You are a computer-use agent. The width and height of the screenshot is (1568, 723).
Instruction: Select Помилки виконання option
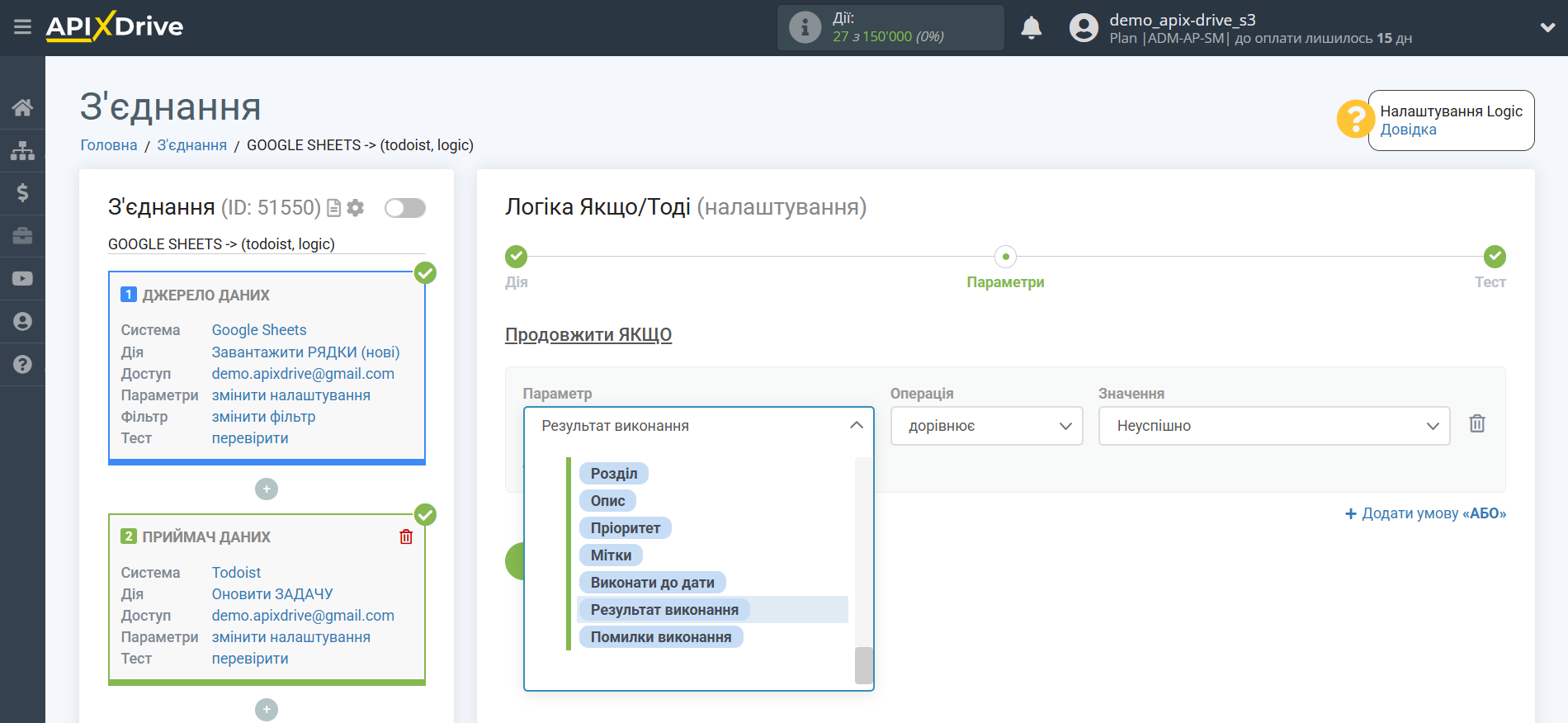click(x=661, y=637)
